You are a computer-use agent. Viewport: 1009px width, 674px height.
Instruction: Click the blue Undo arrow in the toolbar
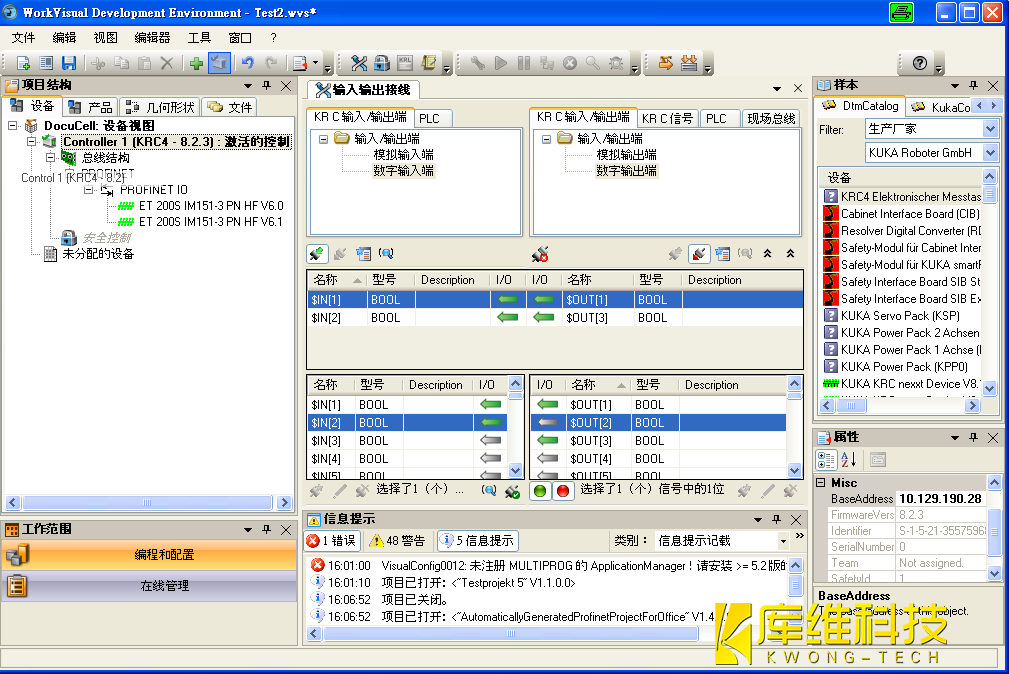point(247,63)
